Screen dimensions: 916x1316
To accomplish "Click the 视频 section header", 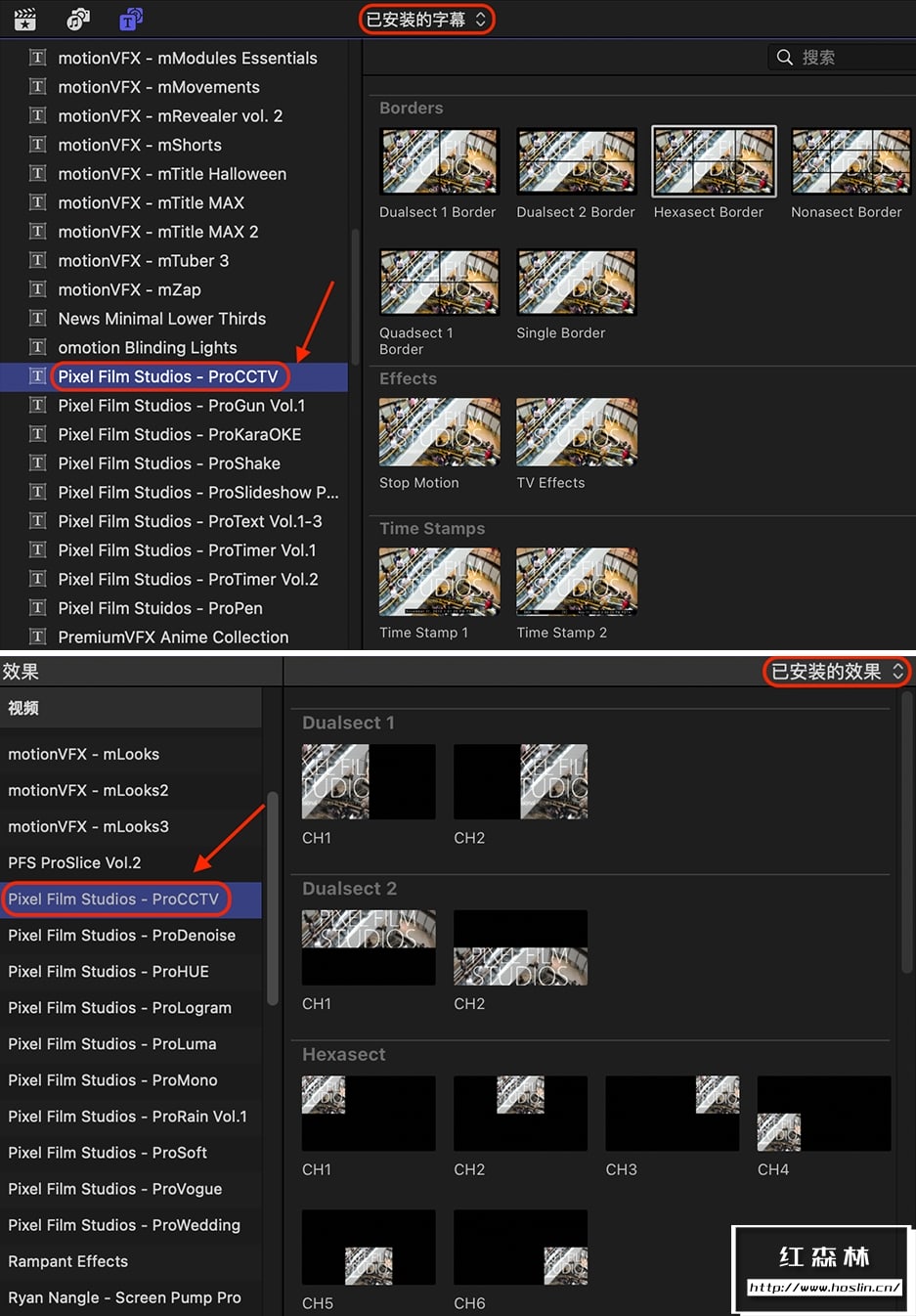I will click(131, 708).
